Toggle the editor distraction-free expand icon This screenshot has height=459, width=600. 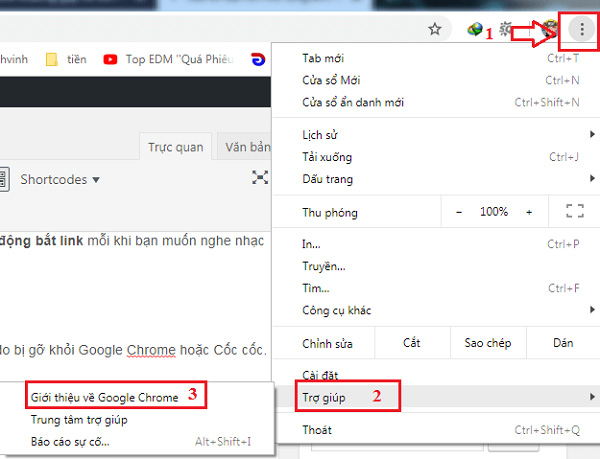point(260,177)
